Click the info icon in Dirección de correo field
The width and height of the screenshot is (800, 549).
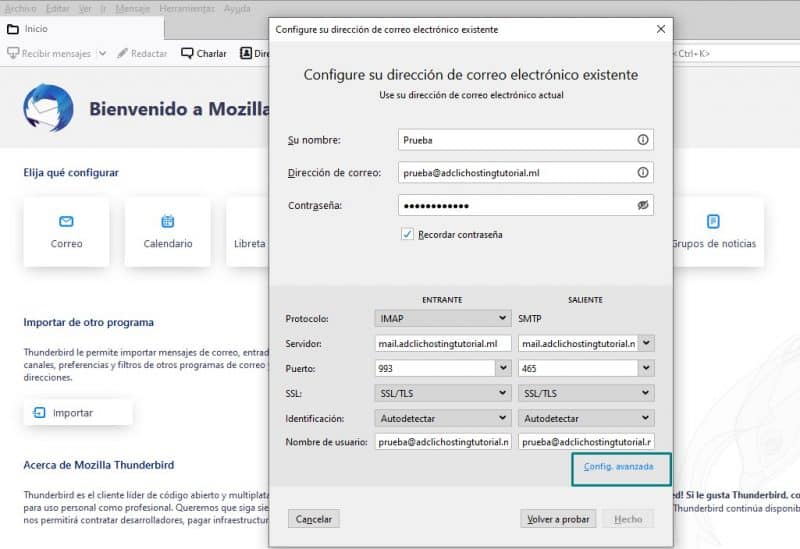(642, 172)
